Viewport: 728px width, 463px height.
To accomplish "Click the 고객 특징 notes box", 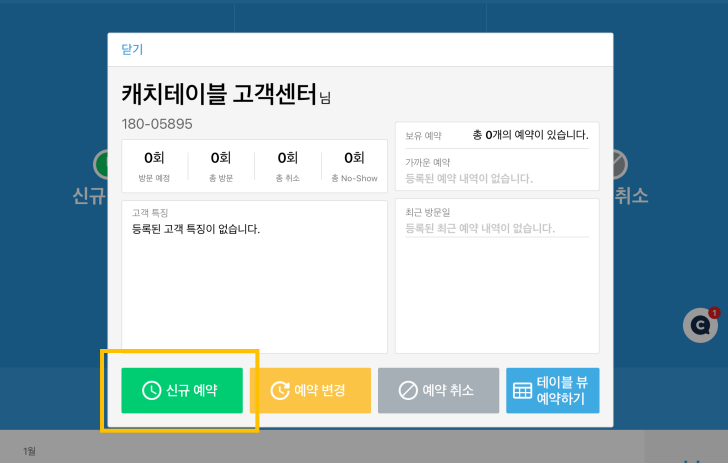I will [x=254, y=277].
